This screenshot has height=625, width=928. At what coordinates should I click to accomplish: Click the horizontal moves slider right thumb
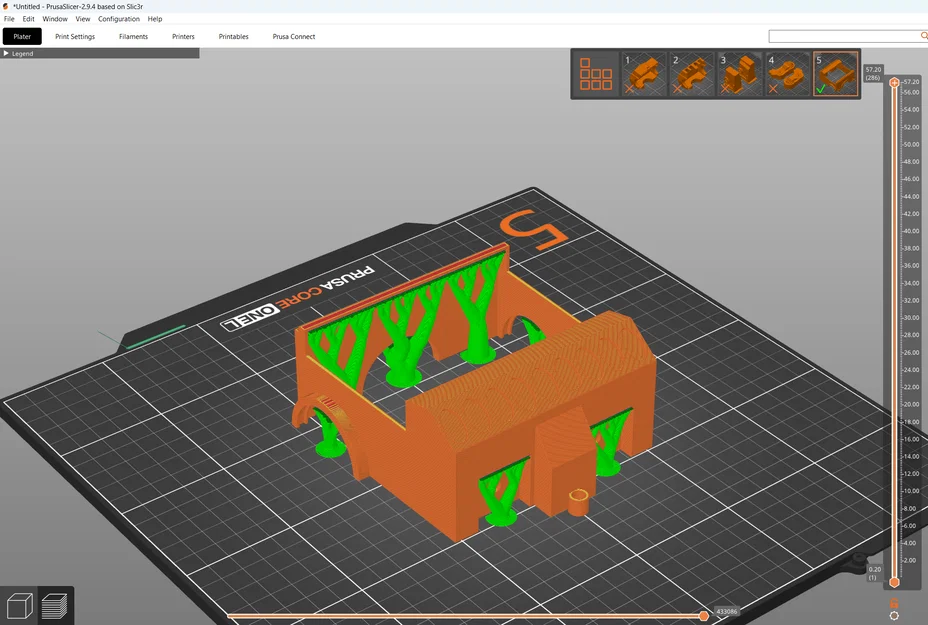(x=704, y=616)
